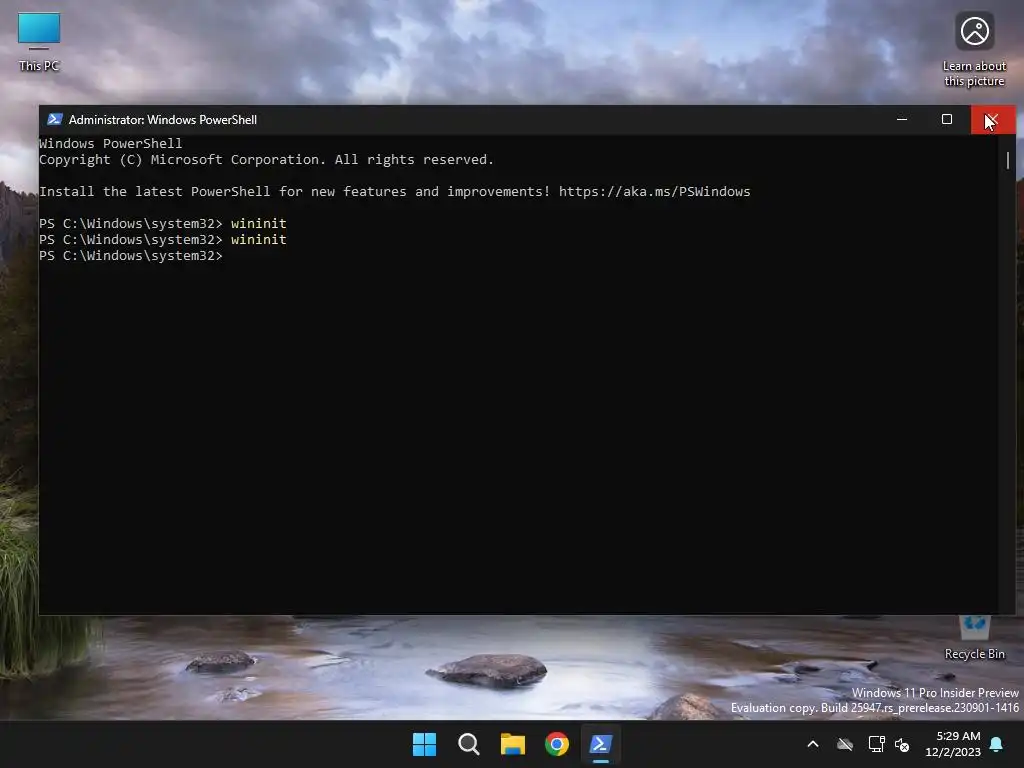Click the Windows PowerShell header text line
Screen dimensions: 1024x768
click(x=110, y=143)
